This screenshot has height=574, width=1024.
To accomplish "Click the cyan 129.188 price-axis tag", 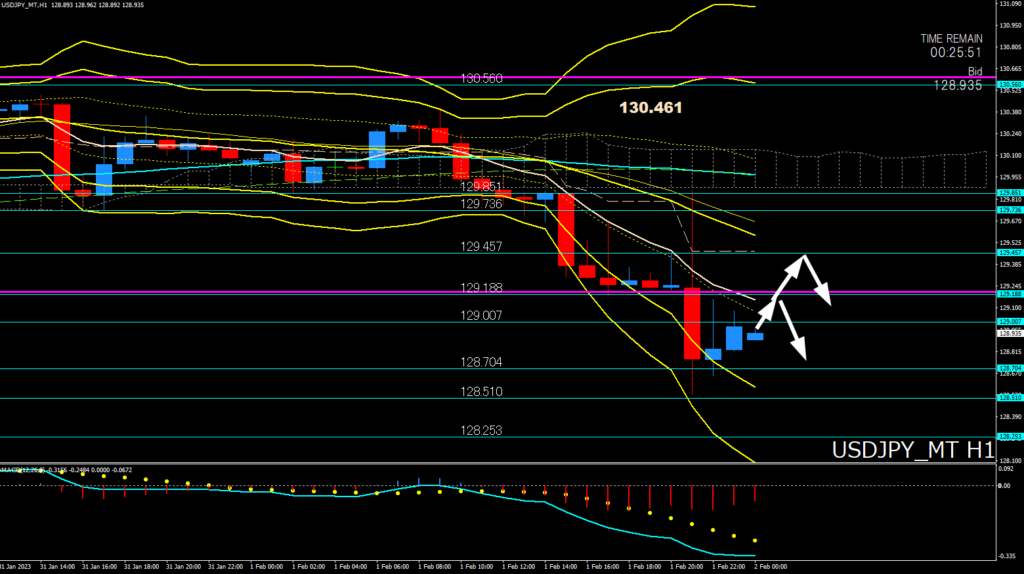I will pos(1010,294).
